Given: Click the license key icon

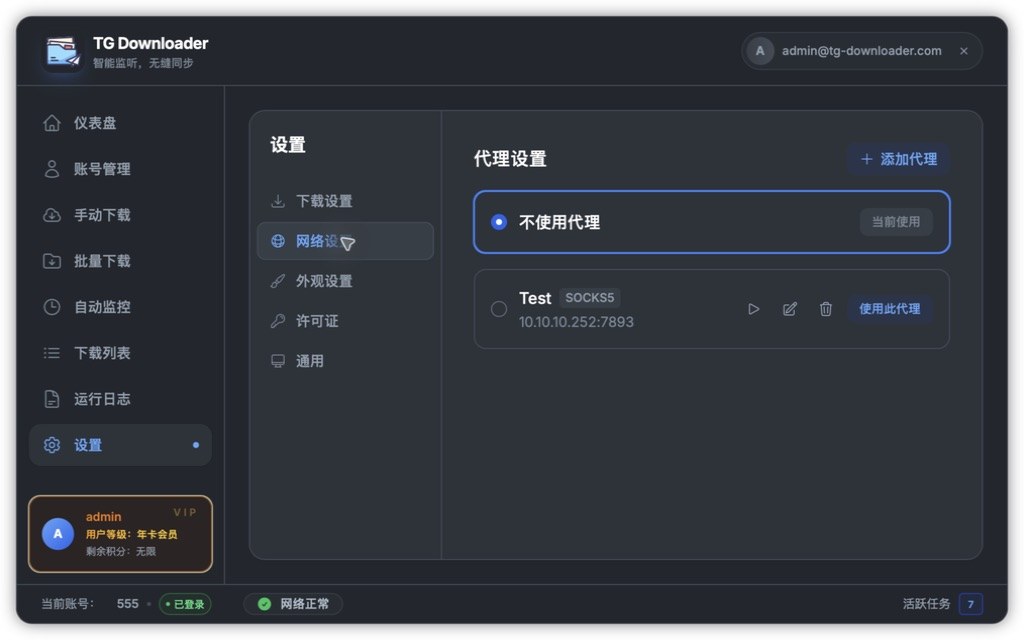Looking at the screenshot, I should tap(278, 321).
